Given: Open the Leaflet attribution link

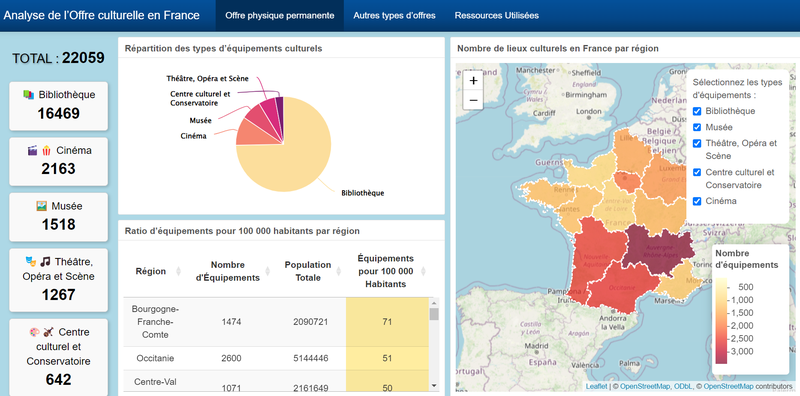Looking at the screenshot, I should pos(596,386).
